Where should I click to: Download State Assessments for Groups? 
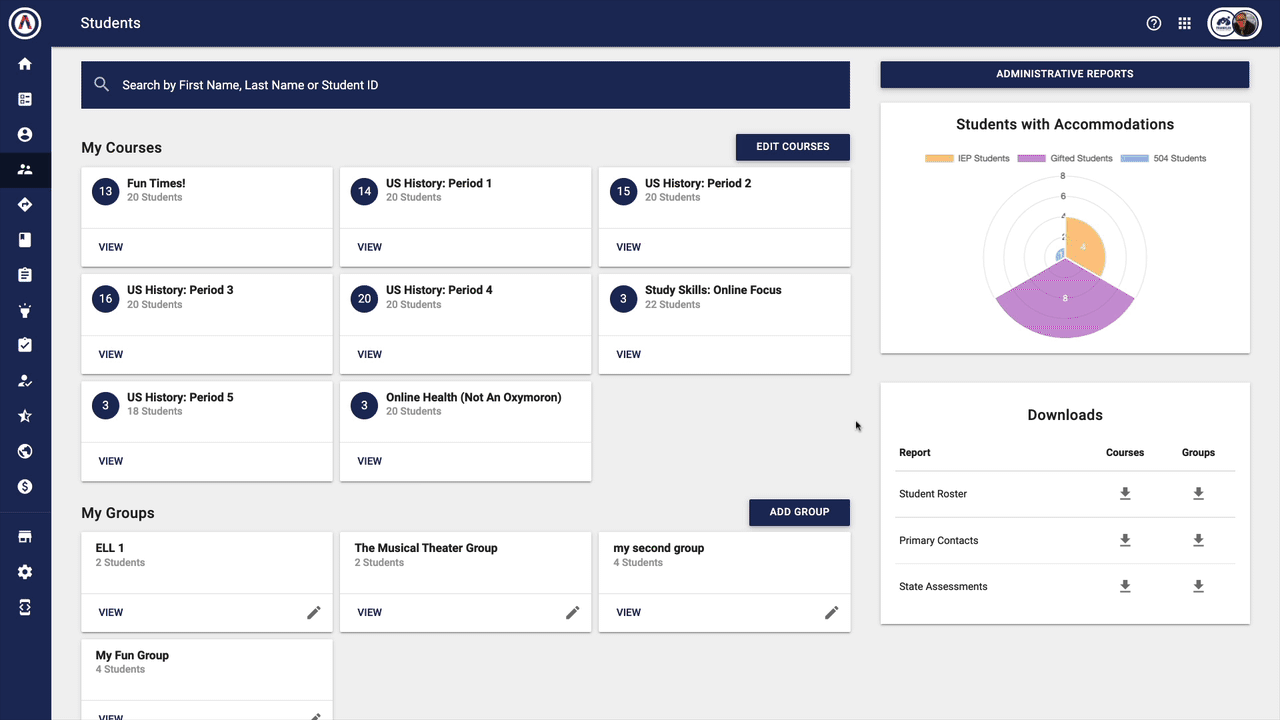tap(1198, 587)
